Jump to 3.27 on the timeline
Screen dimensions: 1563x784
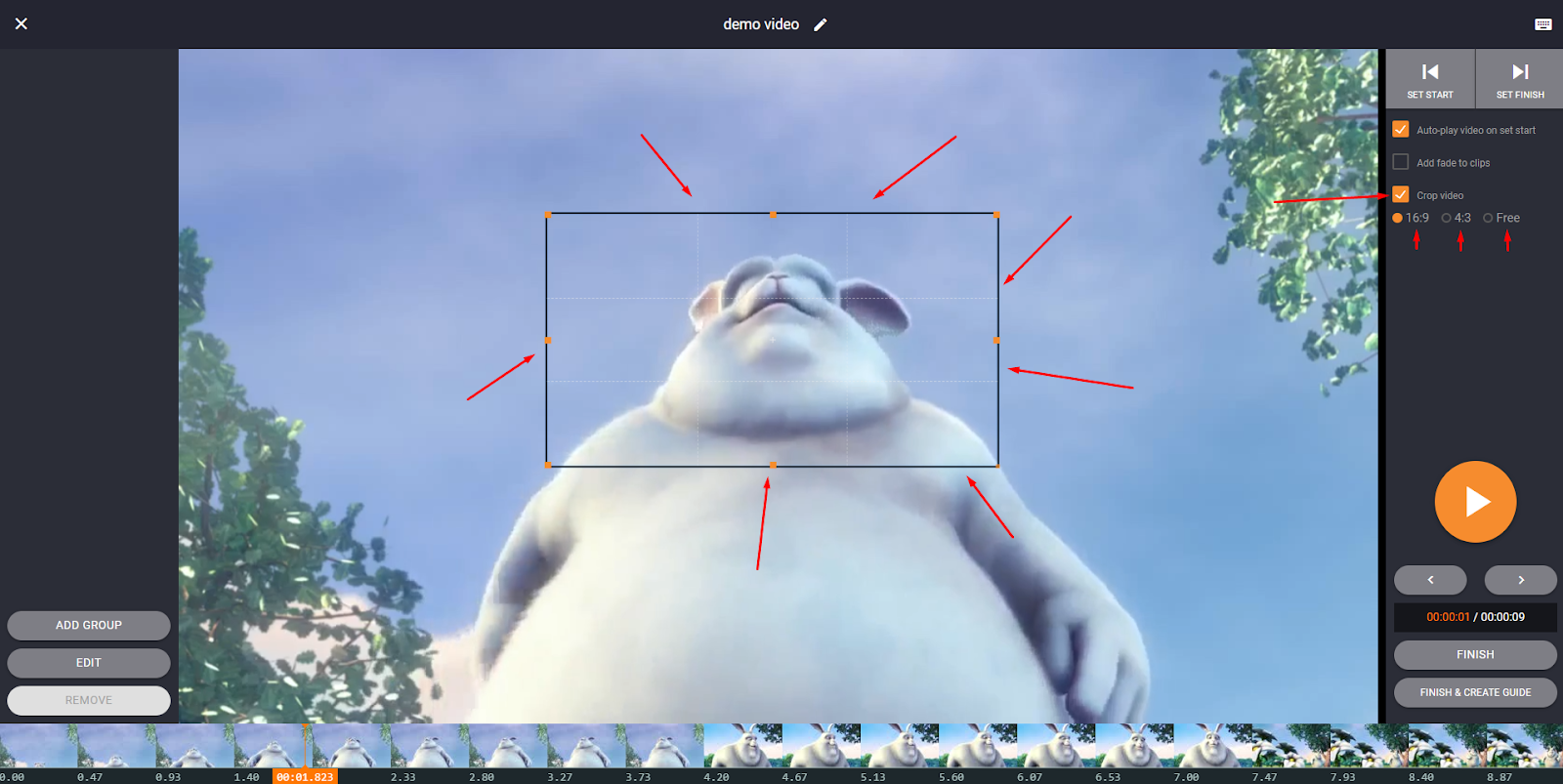[x=560, y=777]
